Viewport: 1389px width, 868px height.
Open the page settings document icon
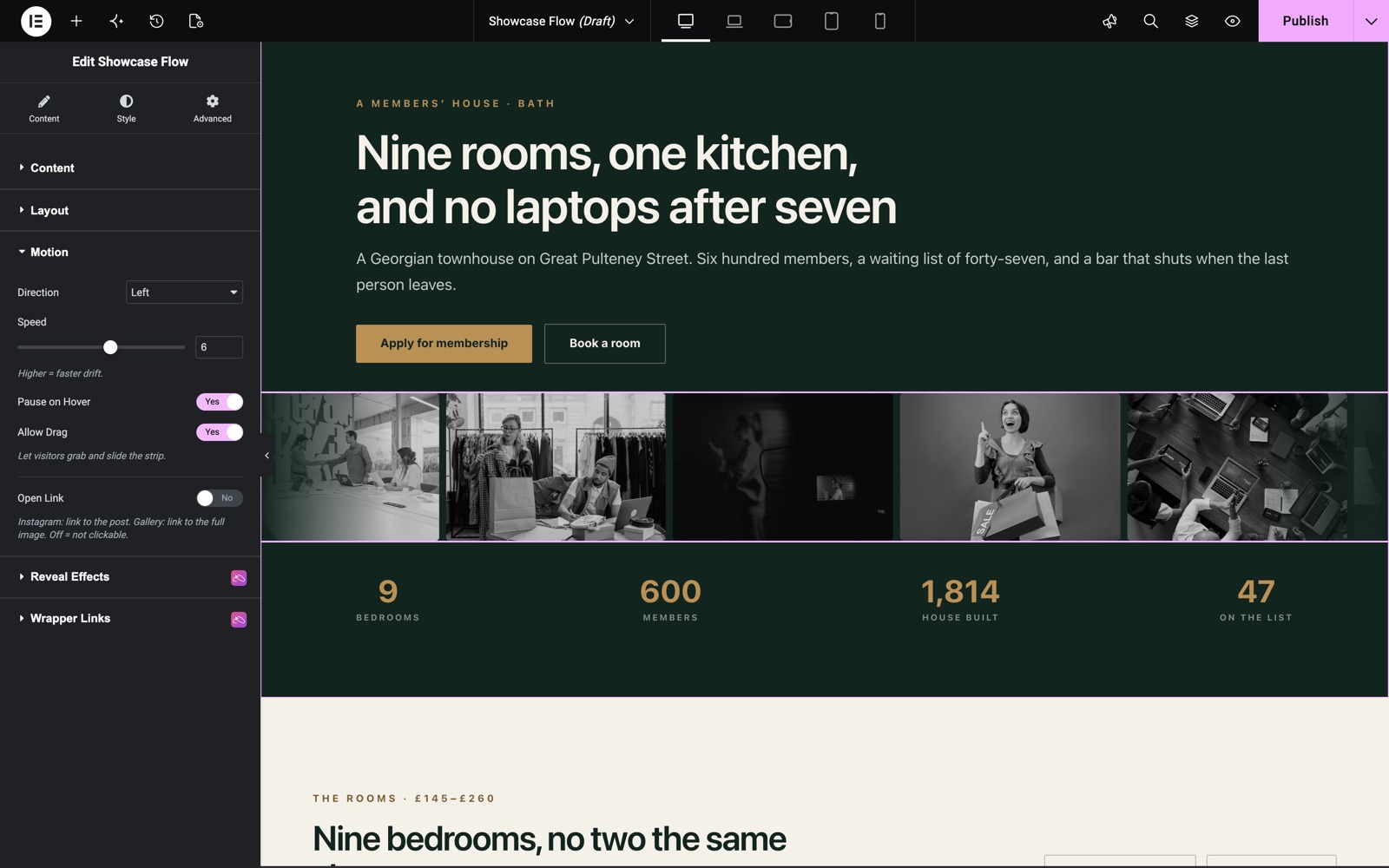click(196, 21)
